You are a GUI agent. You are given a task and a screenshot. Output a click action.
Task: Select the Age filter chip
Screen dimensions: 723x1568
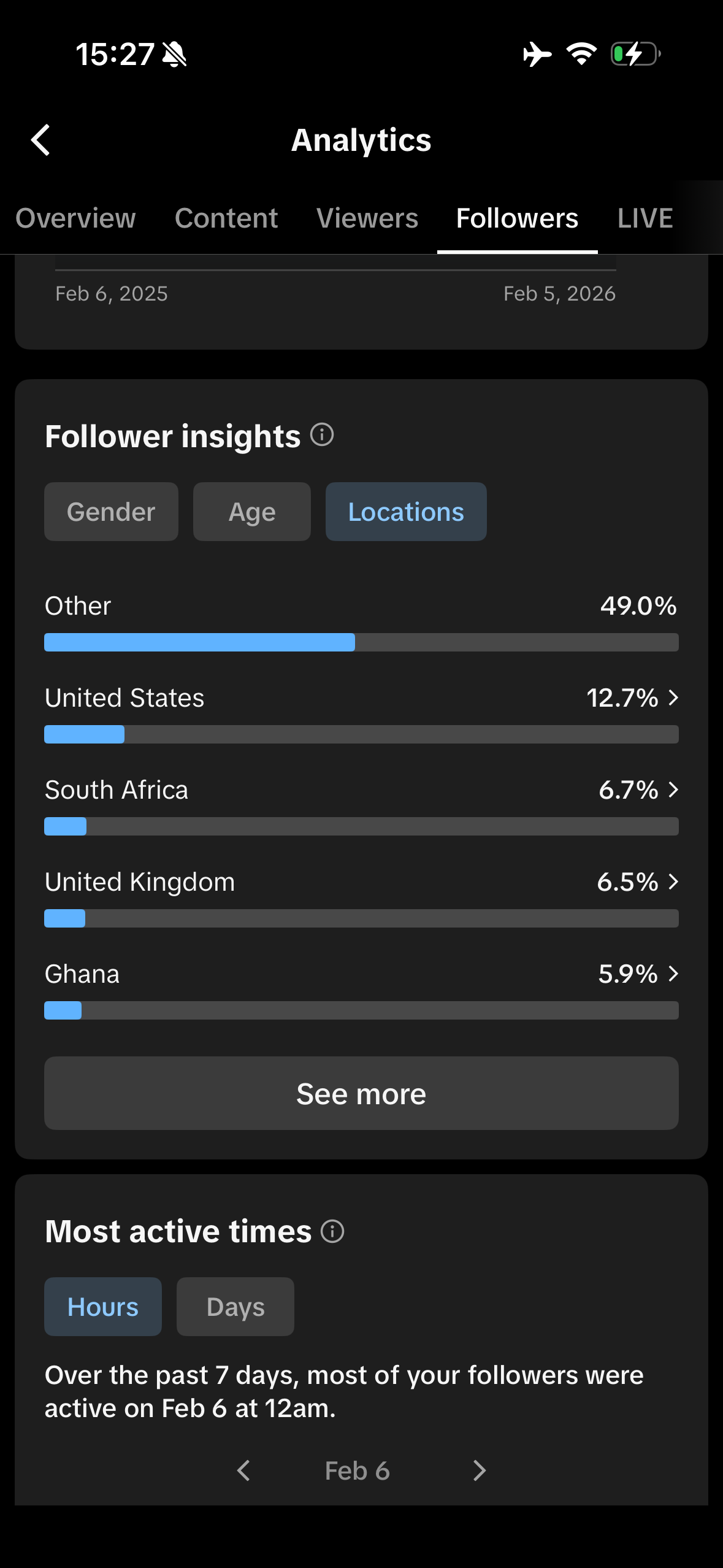point(251,512)
